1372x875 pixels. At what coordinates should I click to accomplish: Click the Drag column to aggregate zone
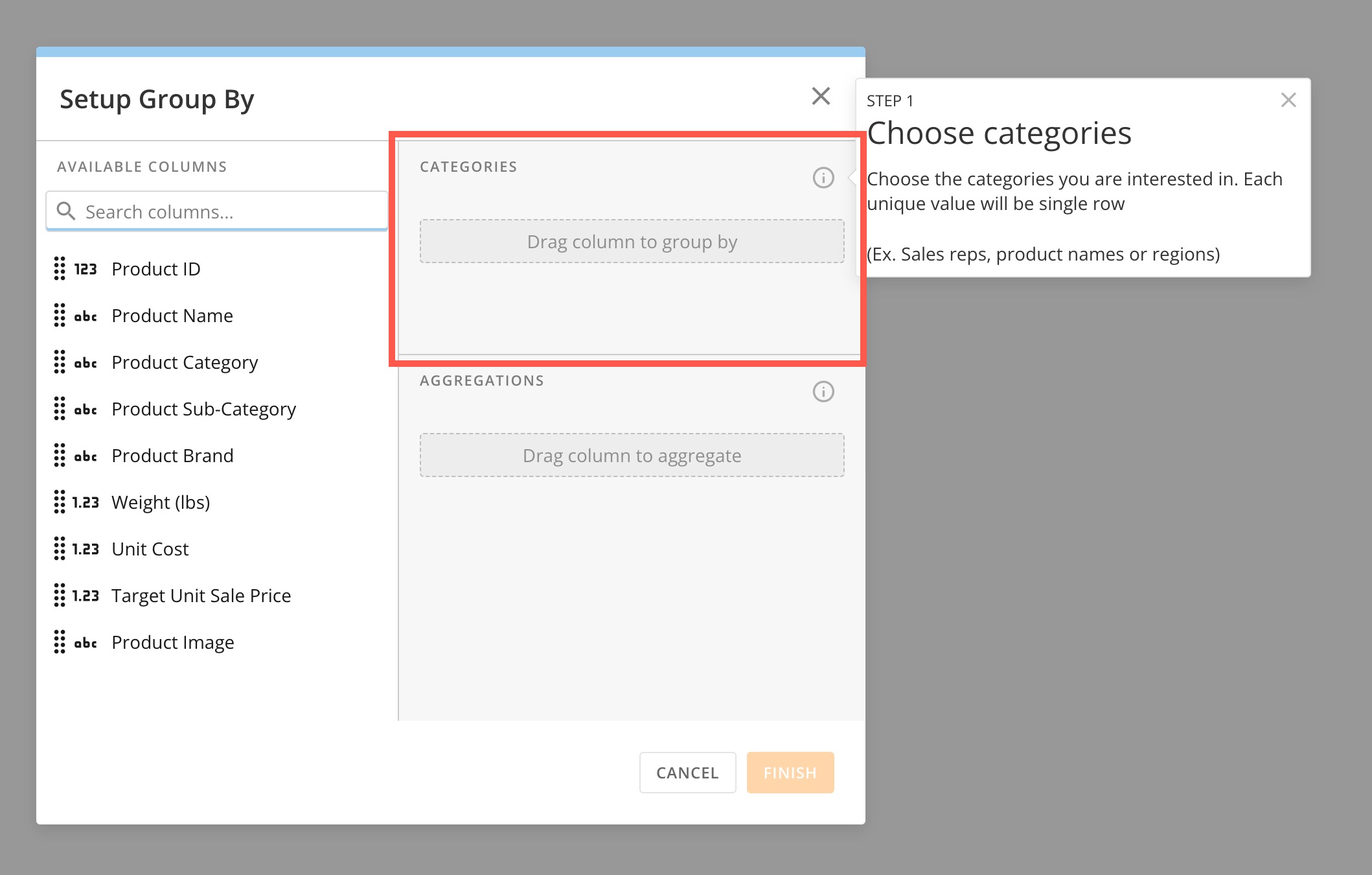(632, 456)
